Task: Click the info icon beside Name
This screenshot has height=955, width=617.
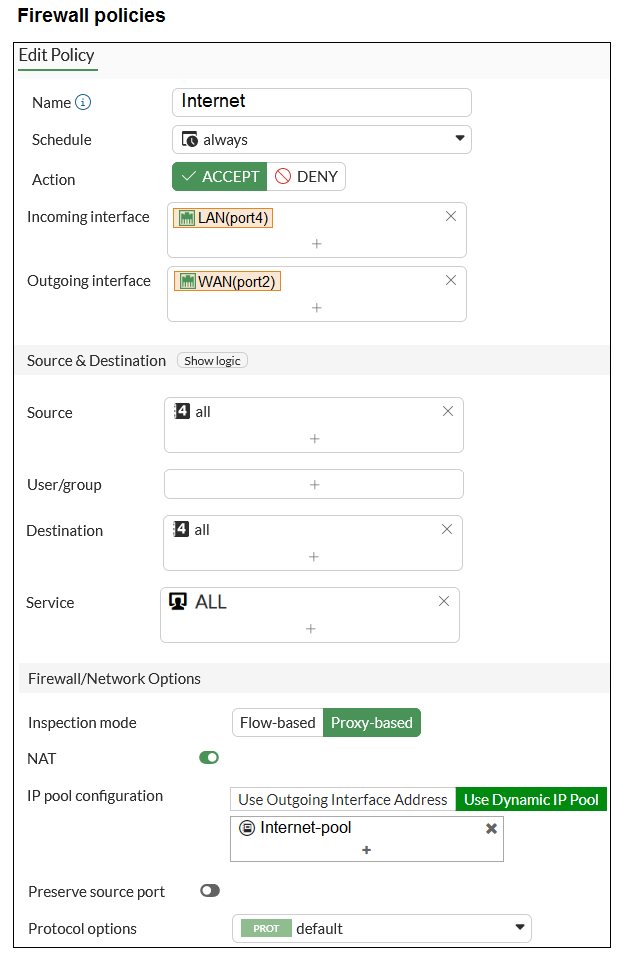Action: point(83,102)
